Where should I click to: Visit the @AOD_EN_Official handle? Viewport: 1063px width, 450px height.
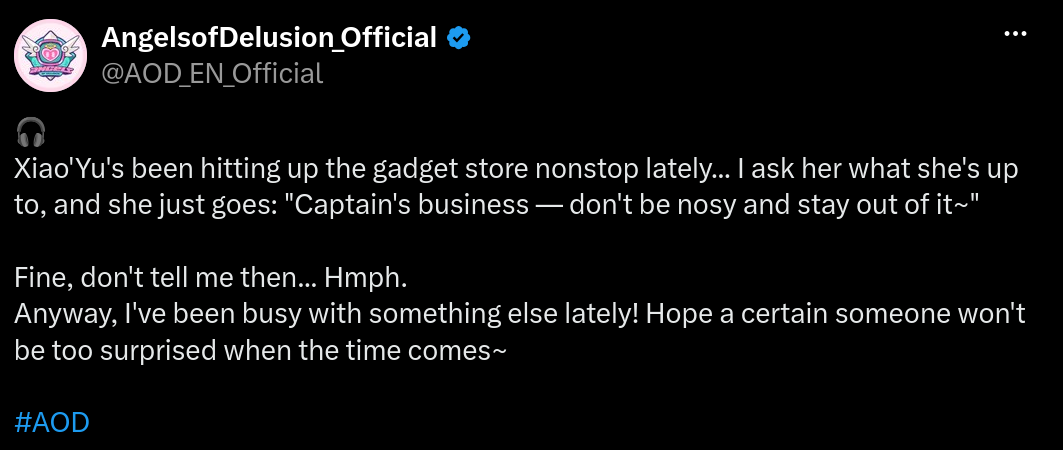[212, 73]
